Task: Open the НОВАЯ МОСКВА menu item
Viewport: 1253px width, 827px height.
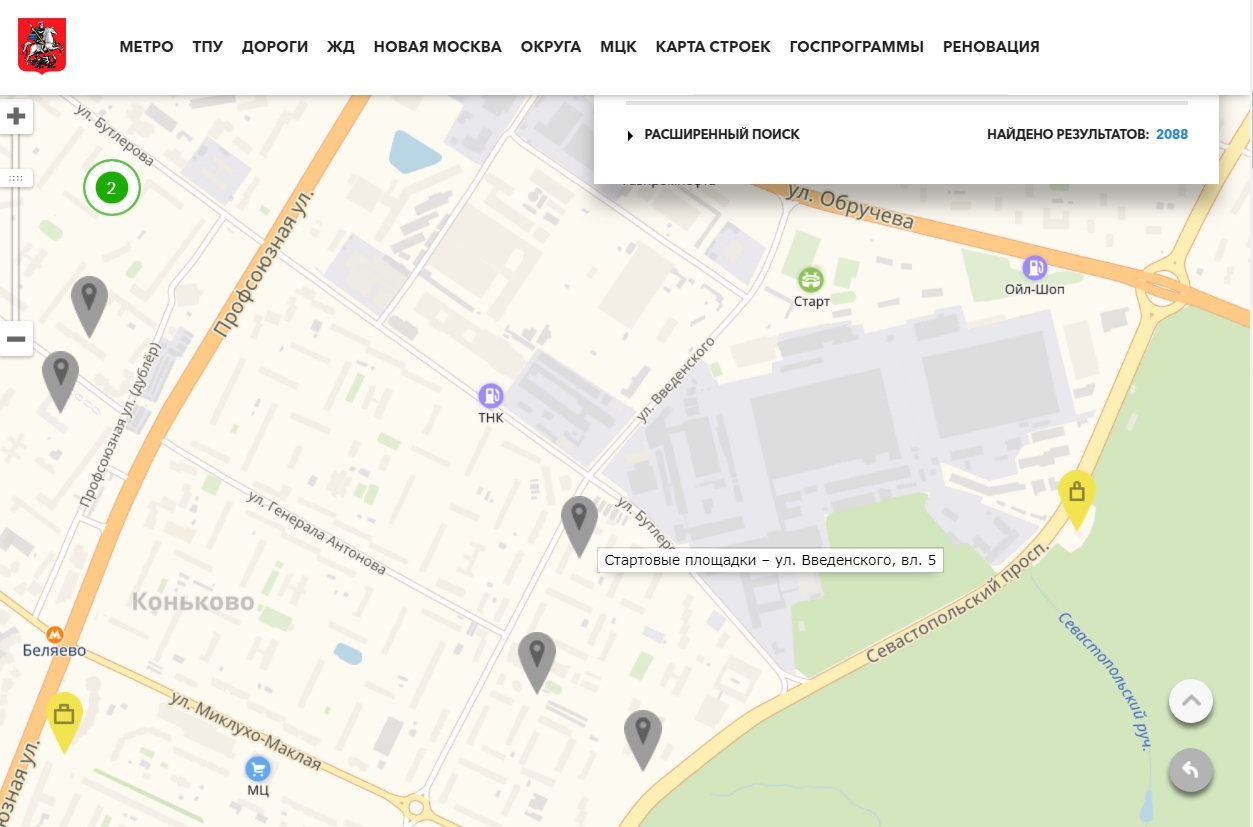Action: [x=438, y=47]
